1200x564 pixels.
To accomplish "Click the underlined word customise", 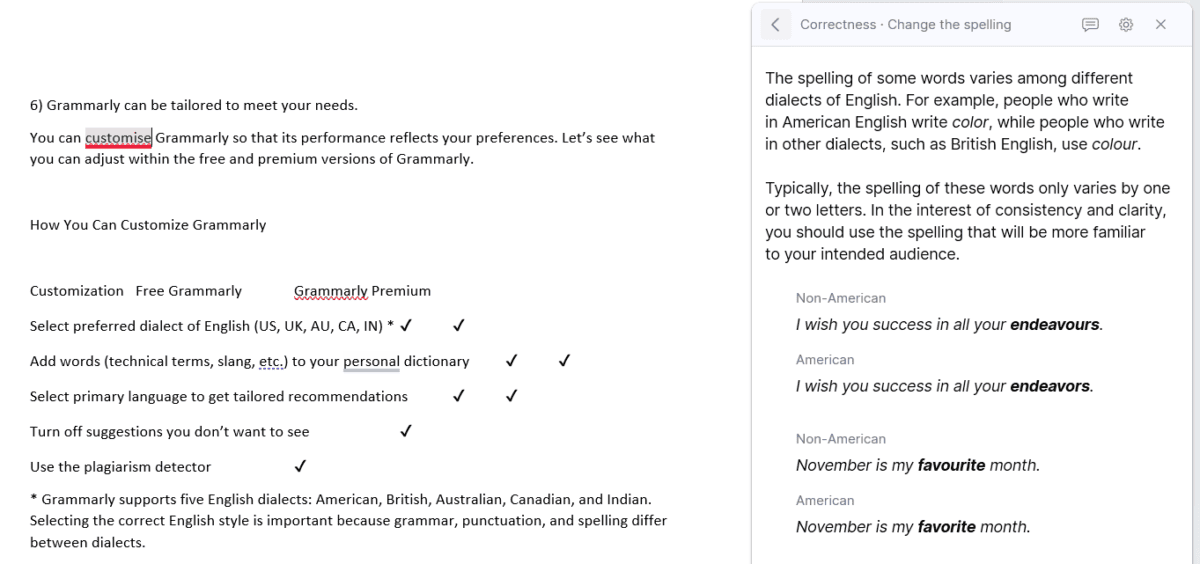I will click(118, 138).
